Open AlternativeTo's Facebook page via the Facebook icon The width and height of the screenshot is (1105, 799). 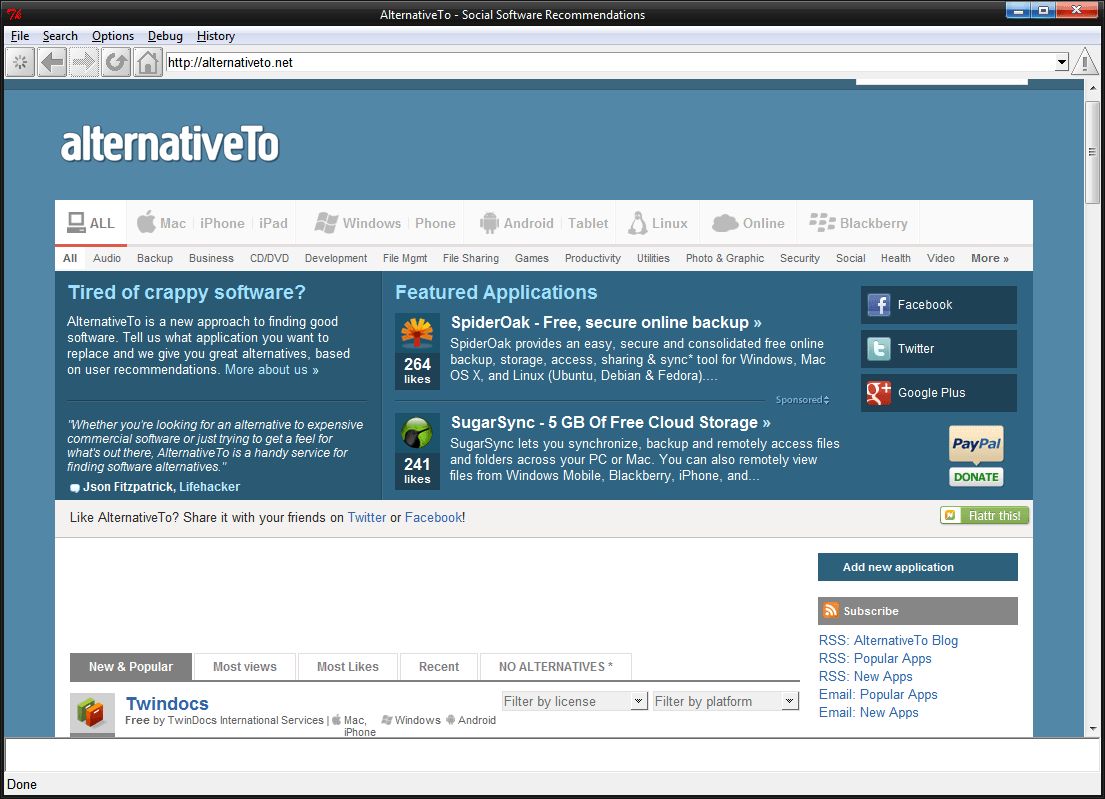(877, 304)
